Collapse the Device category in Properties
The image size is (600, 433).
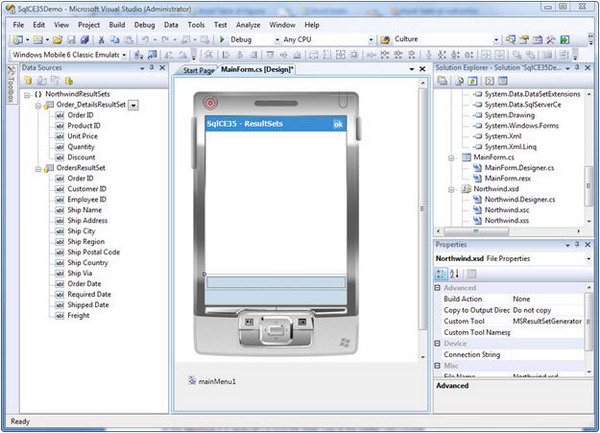click(438, 343)
